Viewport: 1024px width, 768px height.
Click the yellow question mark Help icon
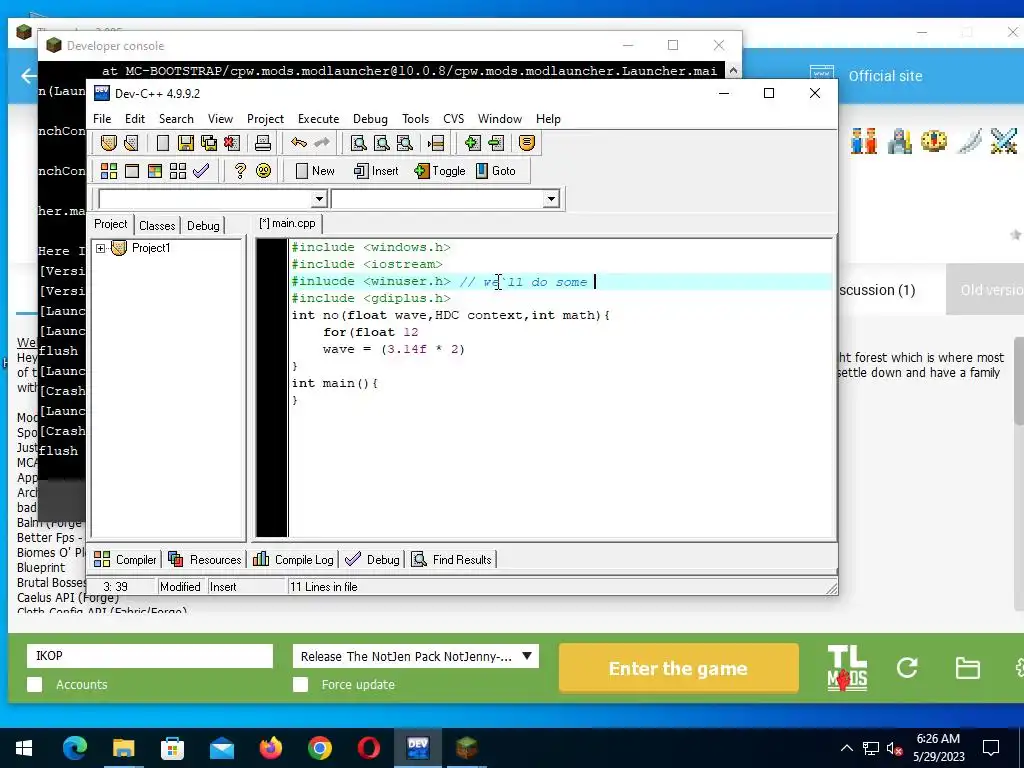240,171
